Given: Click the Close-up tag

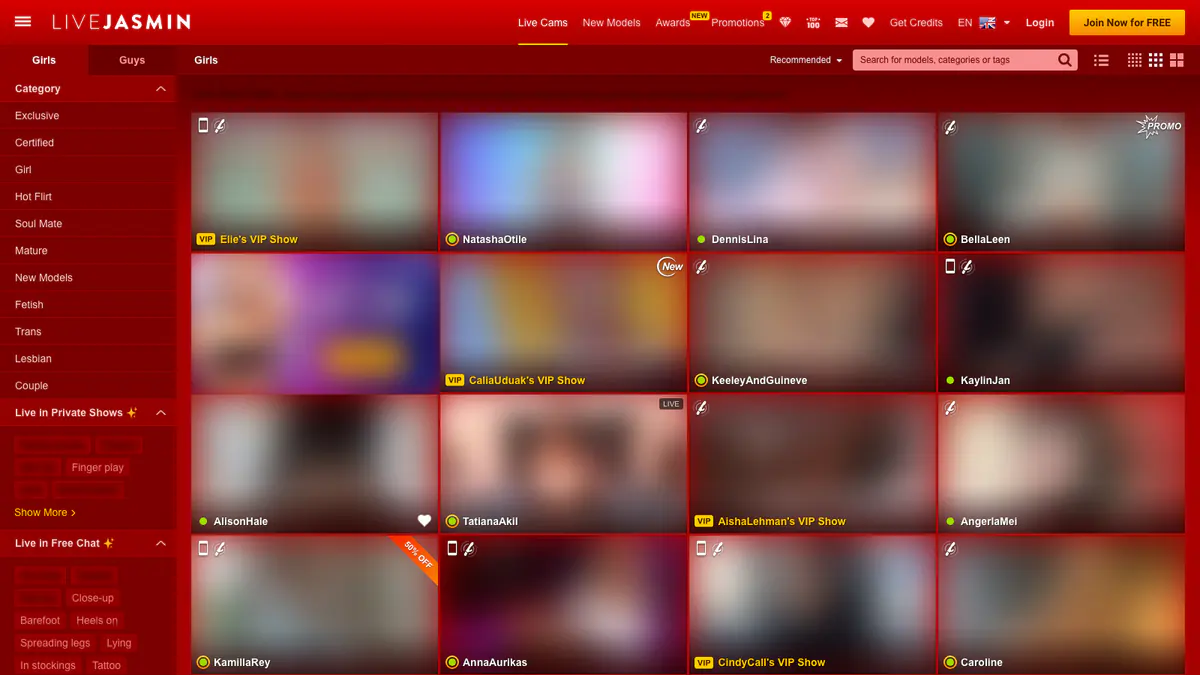Looking at the screenshot, I should [x=93, y=598].
